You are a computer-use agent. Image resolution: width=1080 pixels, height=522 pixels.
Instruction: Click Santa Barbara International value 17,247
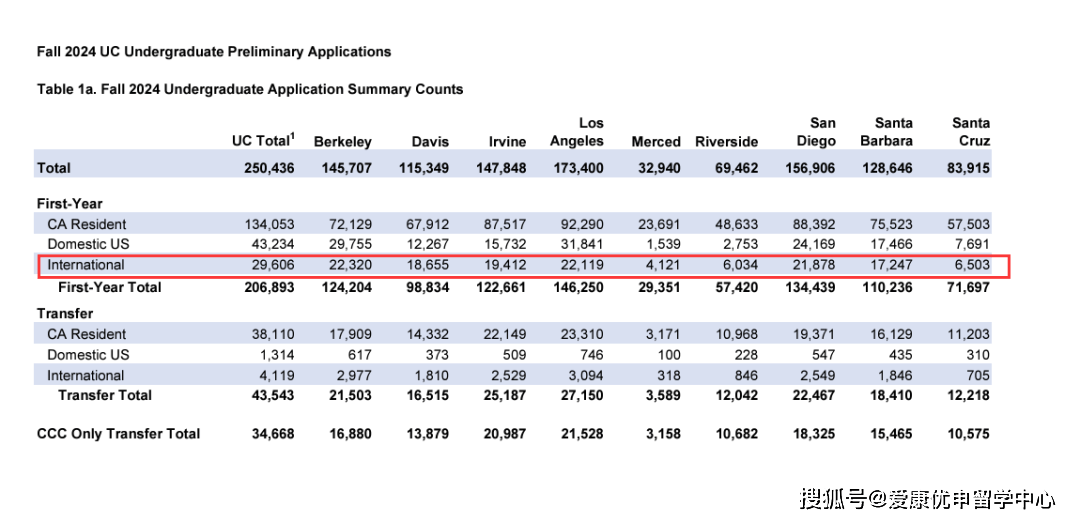pyautogui.click(x=893, y=264)
